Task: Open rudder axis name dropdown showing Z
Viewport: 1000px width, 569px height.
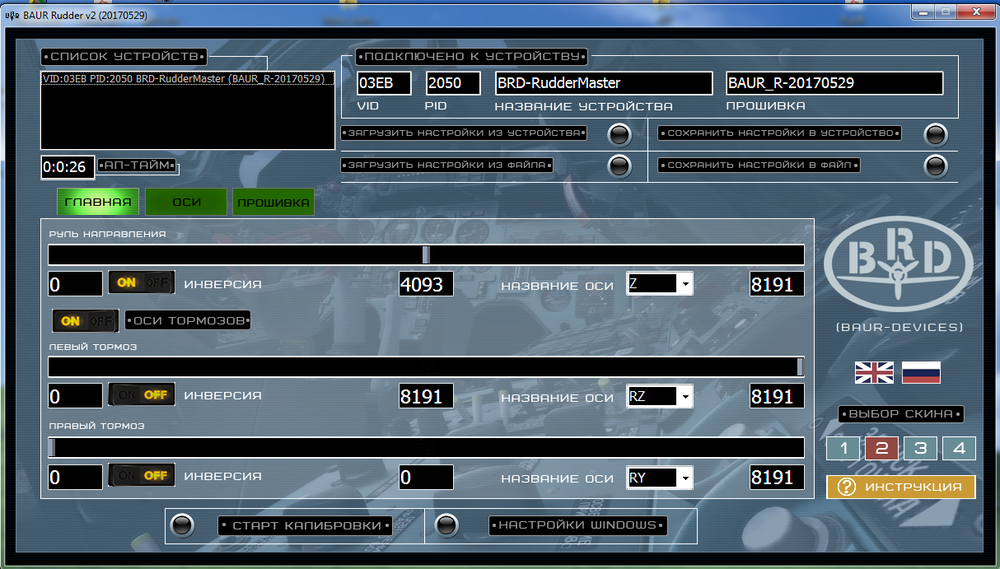Action: click(659, 284)
